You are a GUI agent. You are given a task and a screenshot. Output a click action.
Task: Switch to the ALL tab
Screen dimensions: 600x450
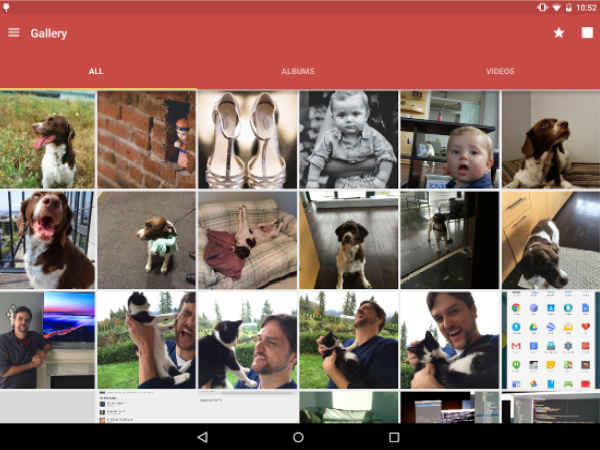click(96, 71)
